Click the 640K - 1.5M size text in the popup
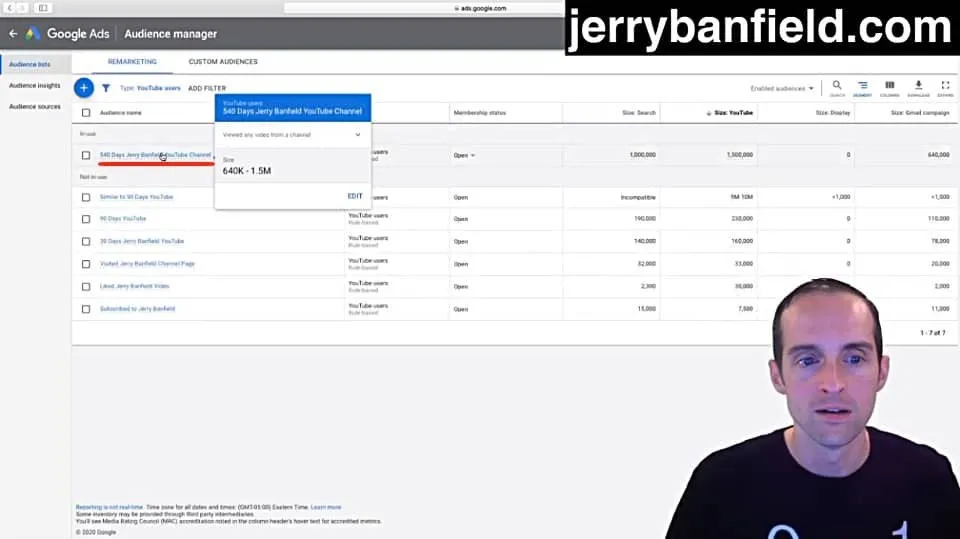The height and width of the screenshot is (539, 960). click(x=247, y=171)
